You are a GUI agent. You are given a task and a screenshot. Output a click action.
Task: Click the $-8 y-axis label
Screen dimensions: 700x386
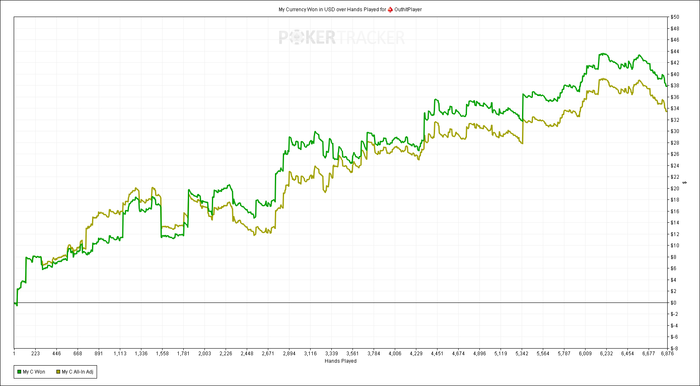pos(675,348)
